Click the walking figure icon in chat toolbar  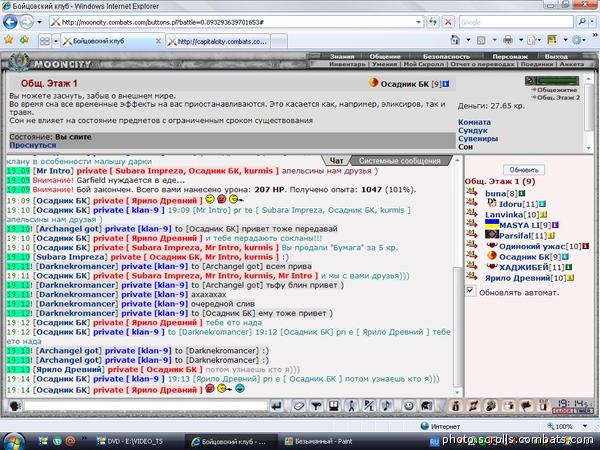[351, 406]
